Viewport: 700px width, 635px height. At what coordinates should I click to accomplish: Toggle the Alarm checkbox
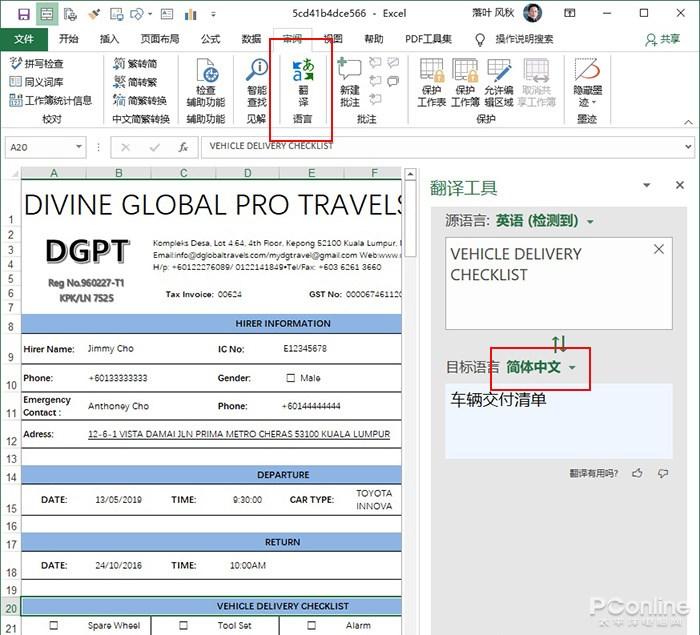point(312,625)
